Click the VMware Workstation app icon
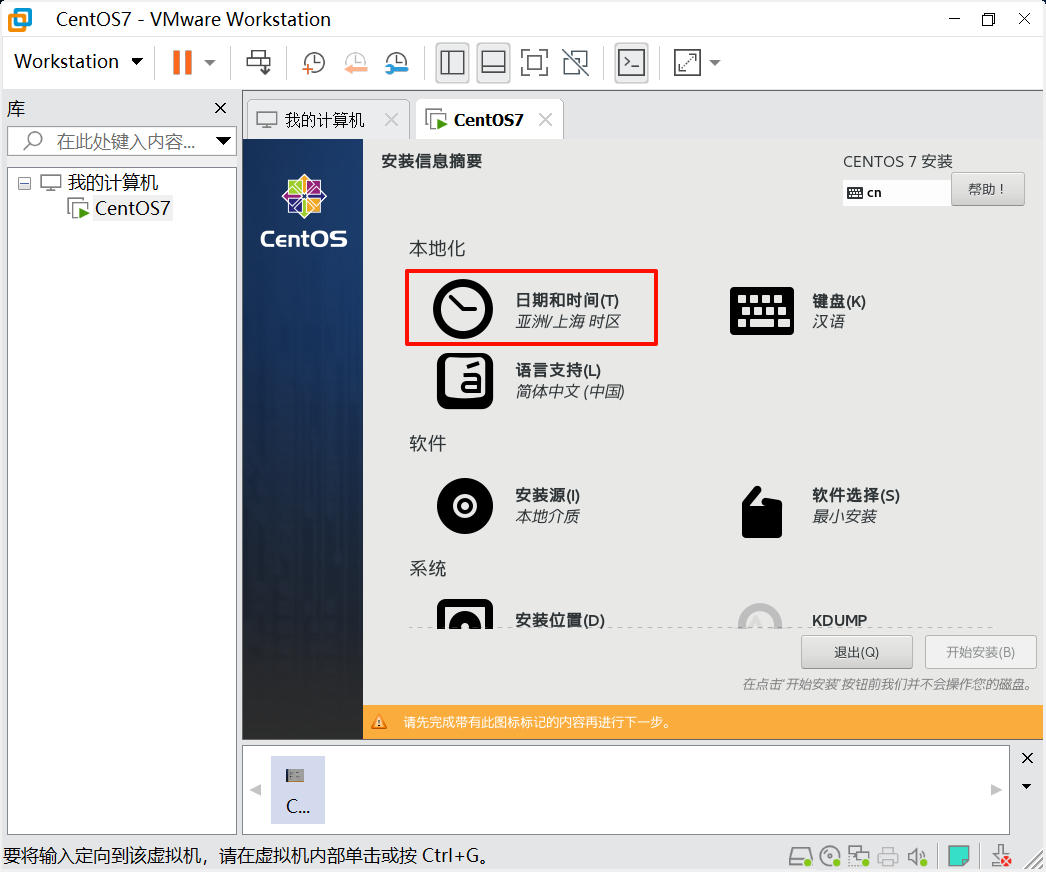The height and width of the screenshot is (872, 1046). coord(20,19)
